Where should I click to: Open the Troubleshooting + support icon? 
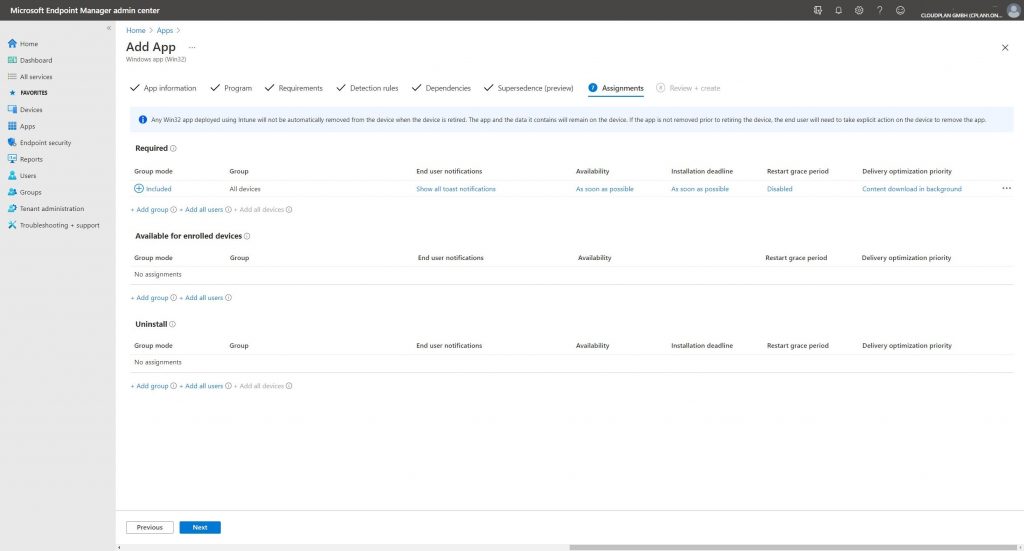point(12,225)
